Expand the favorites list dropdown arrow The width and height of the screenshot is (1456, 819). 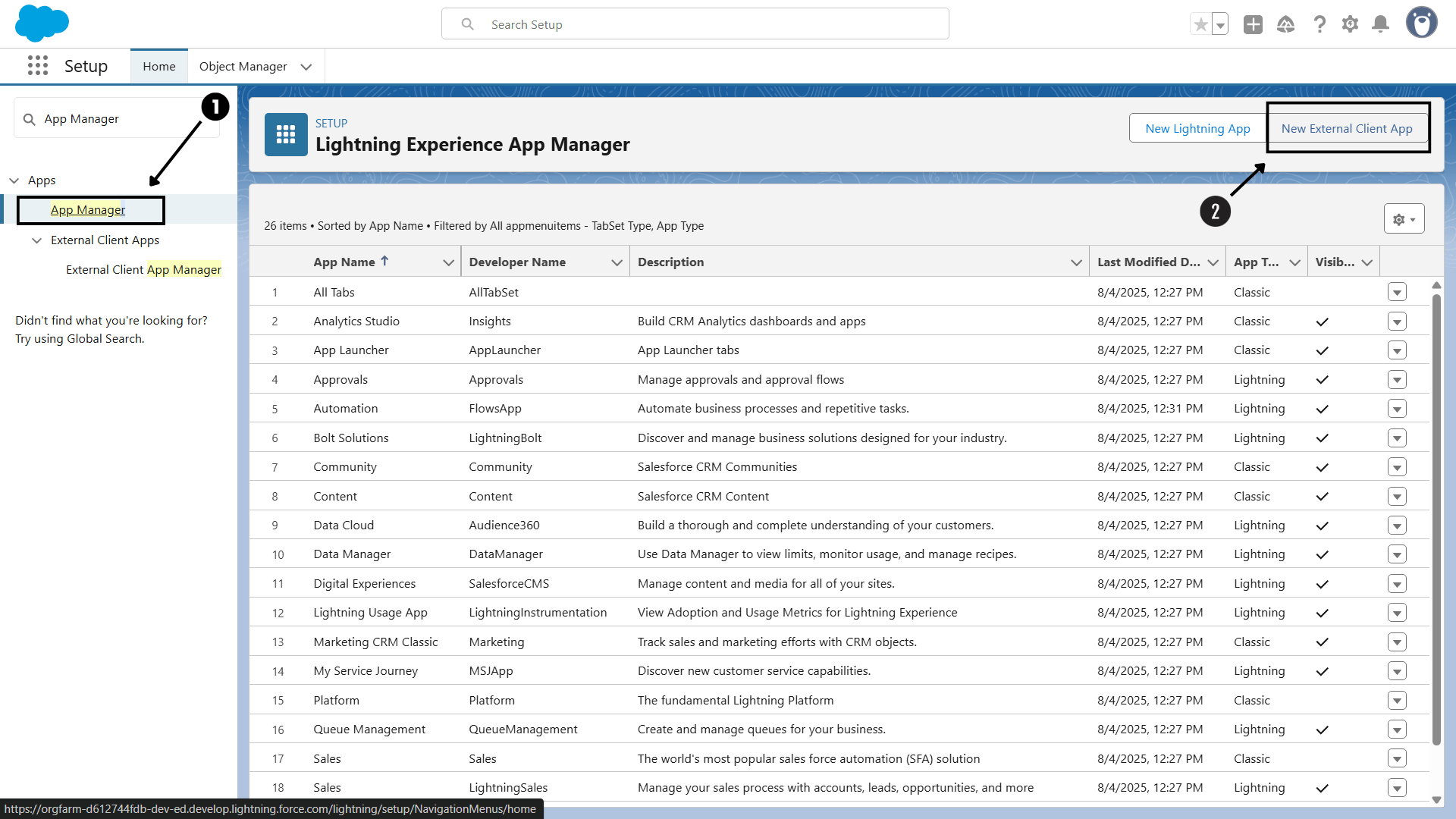click(x=1220, y=24)
